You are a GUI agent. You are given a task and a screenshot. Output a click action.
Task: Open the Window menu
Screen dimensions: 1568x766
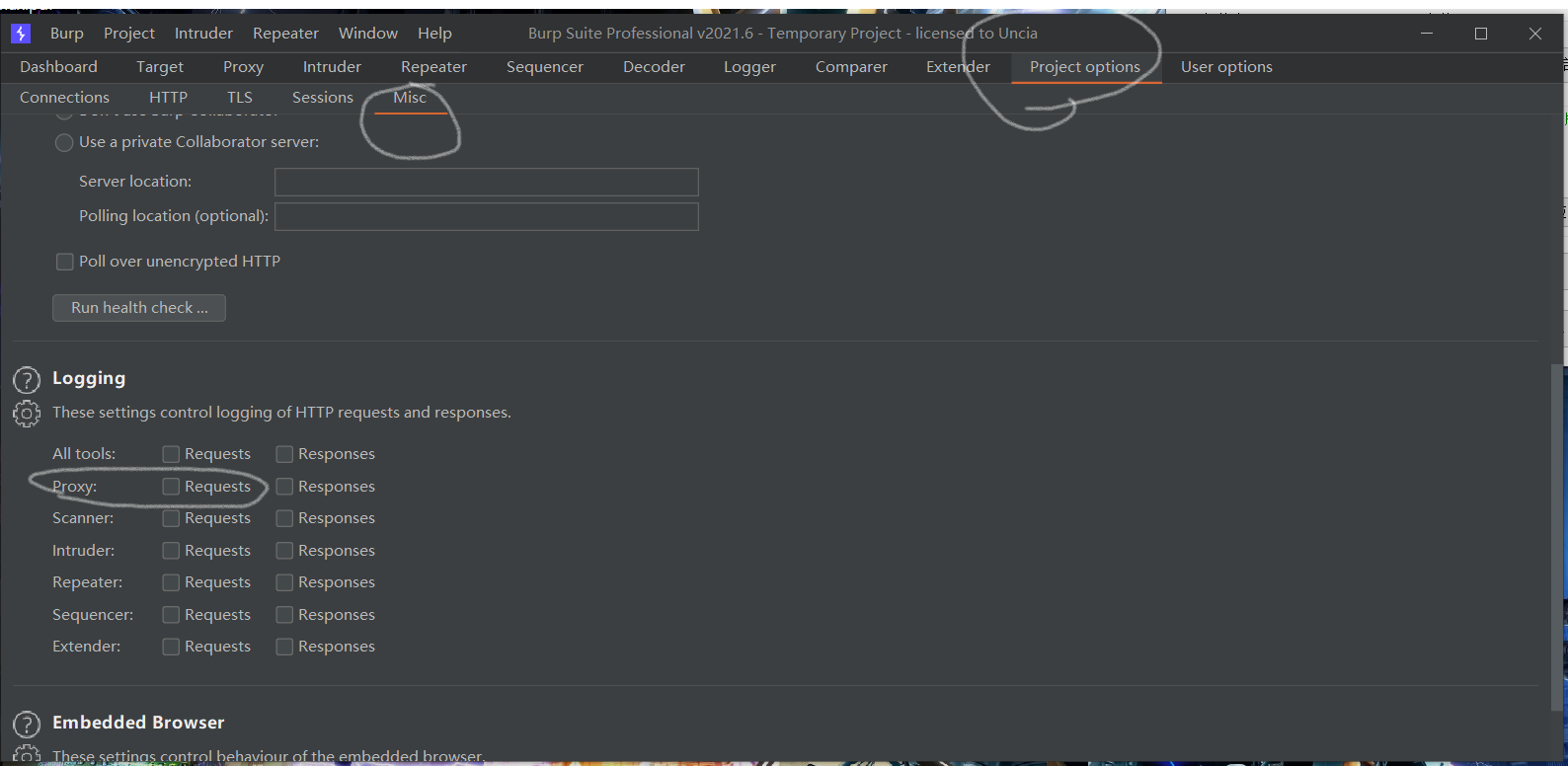[x=368, y=34]
